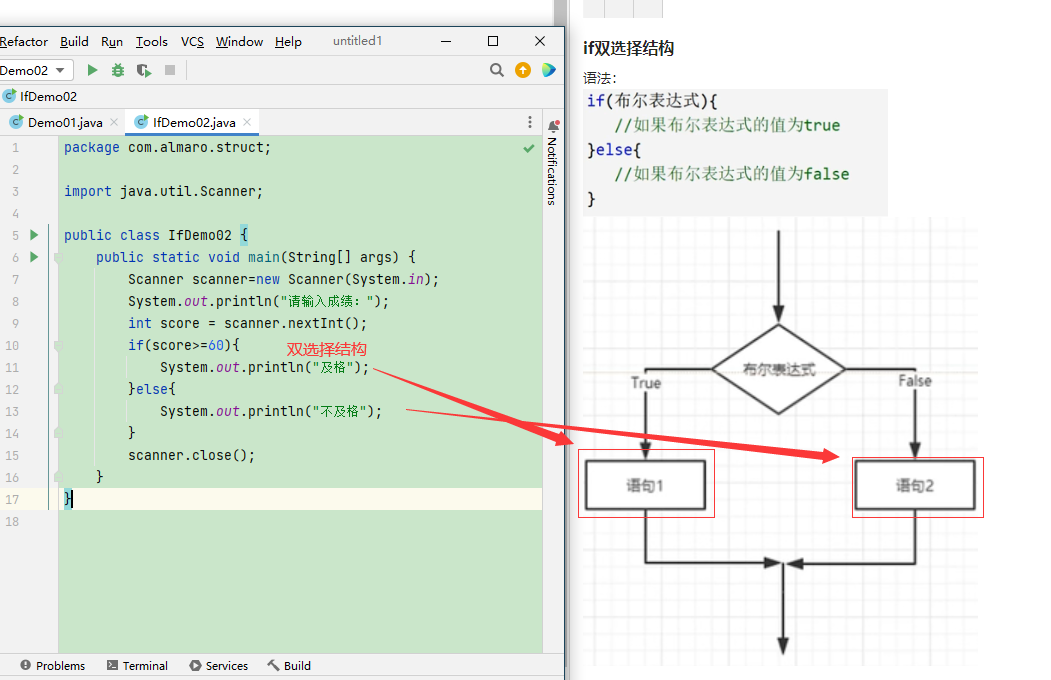Screen dimensions: 1051x680
Task: Open the Refactor menu
Action: 23,42
